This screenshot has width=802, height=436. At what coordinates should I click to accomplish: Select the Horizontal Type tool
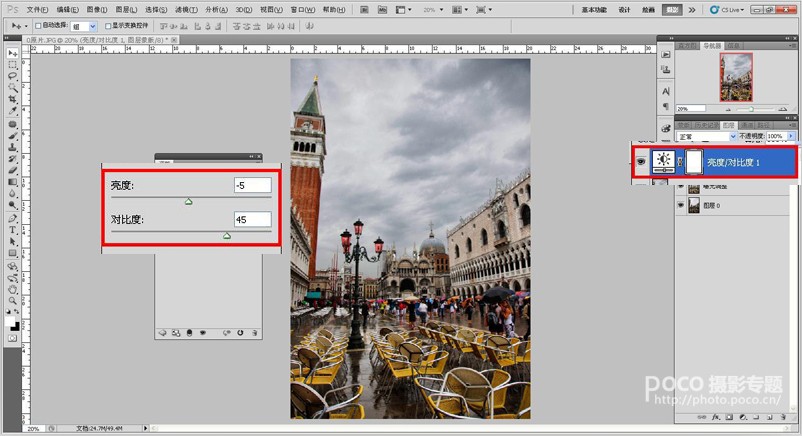coord(13,230)
